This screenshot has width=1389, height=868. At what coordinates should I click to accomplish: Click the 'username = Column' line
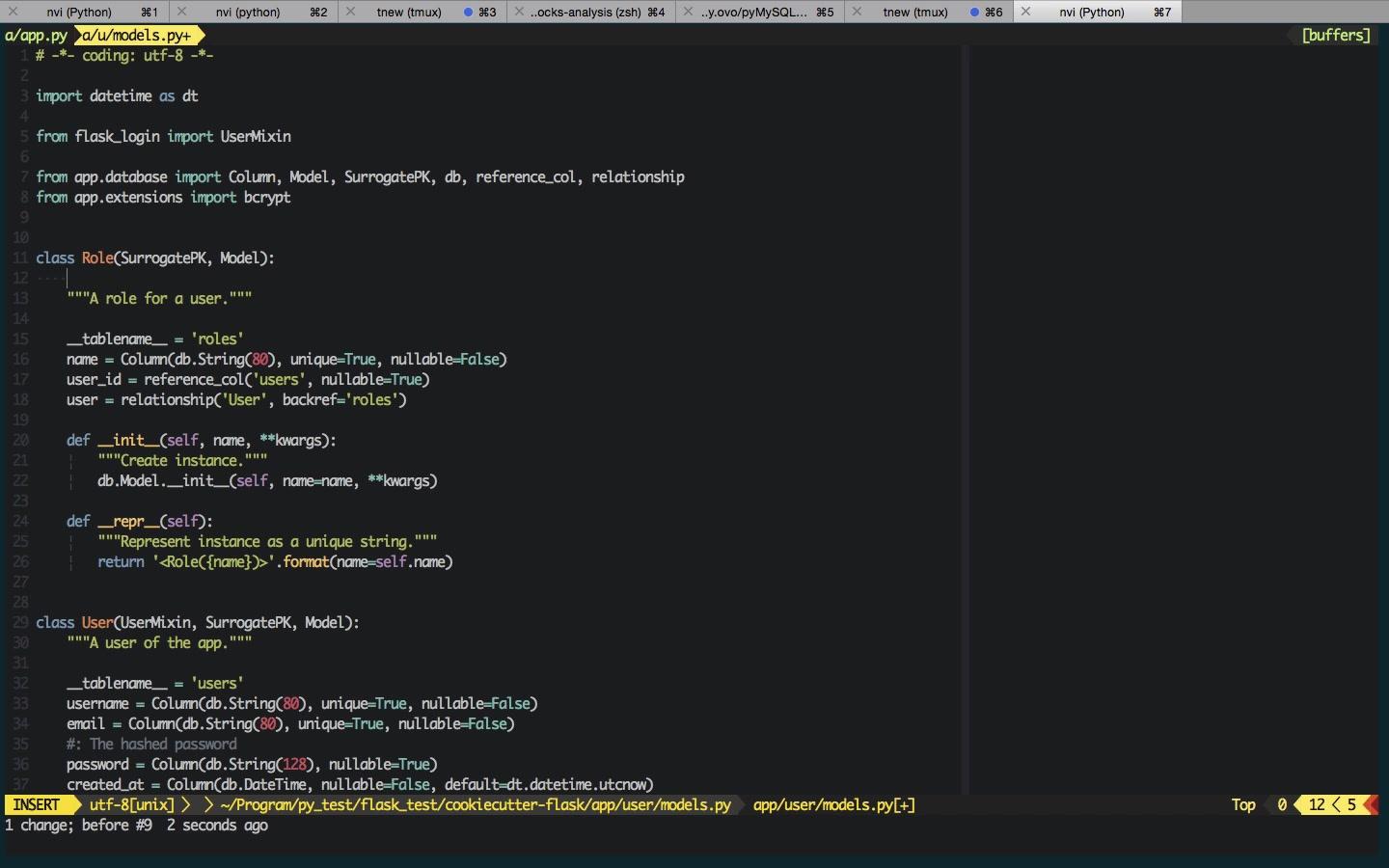pos(302,704)
